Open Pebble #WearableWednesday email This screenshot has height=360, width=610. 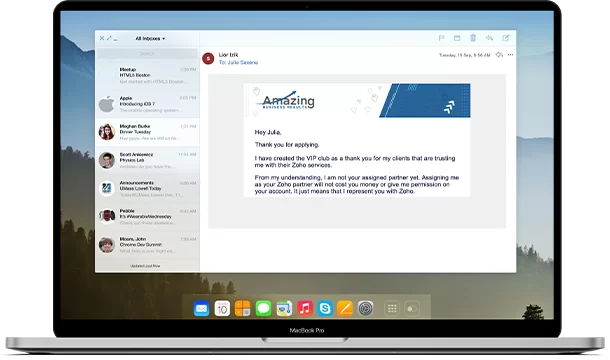(147, 216)
